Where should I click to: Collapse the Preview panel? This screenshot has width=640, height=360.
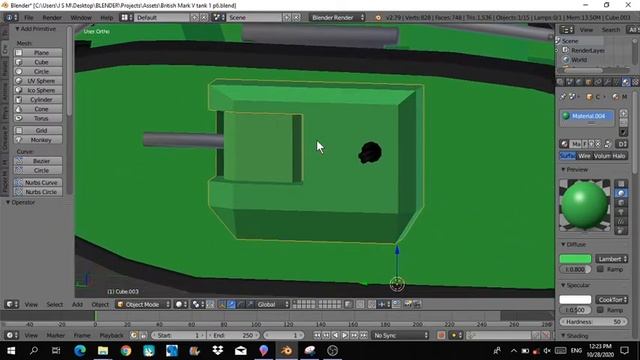click(563, 169)
